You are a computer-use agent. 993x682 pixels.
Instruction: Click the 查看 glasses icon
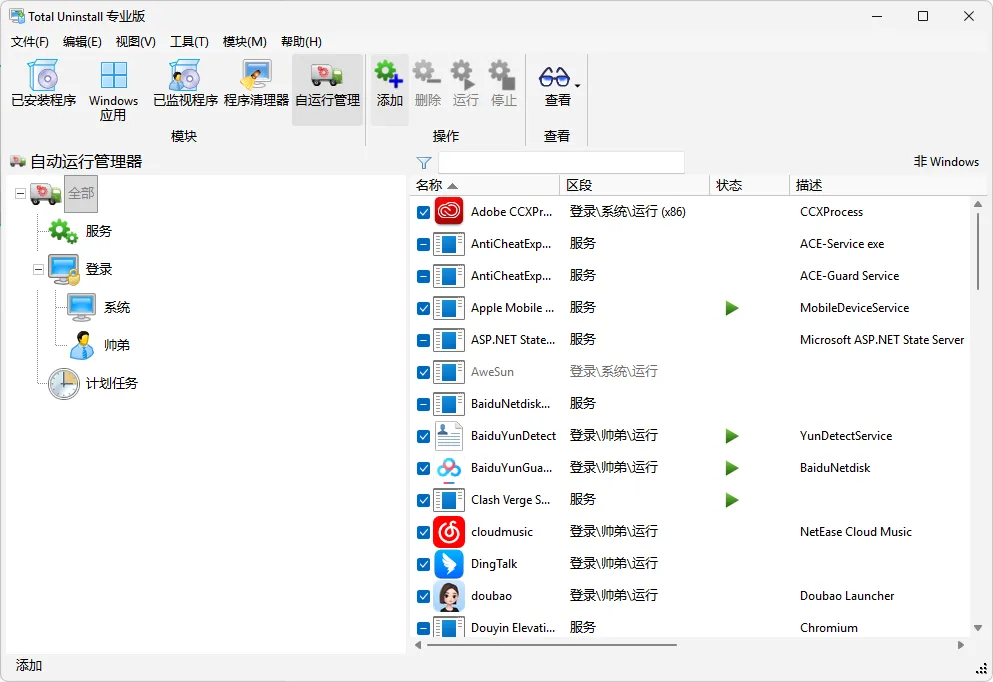click(x=554, y=77)
